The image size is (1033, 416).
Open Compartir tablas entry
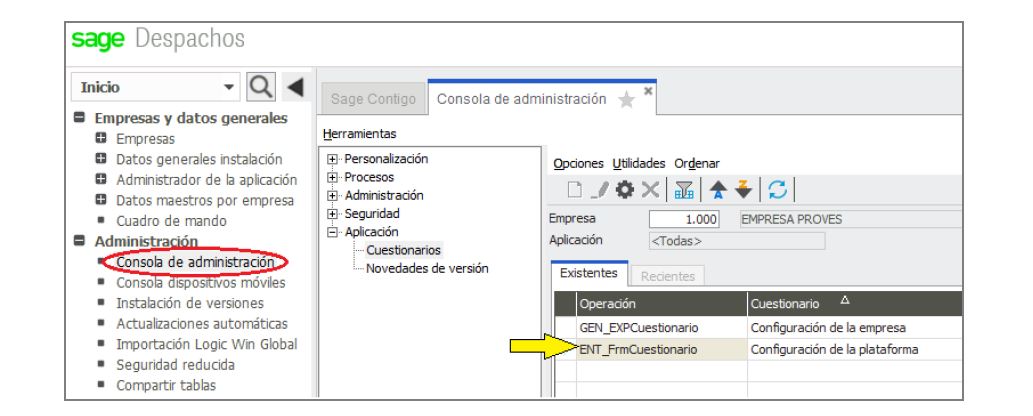166,385
